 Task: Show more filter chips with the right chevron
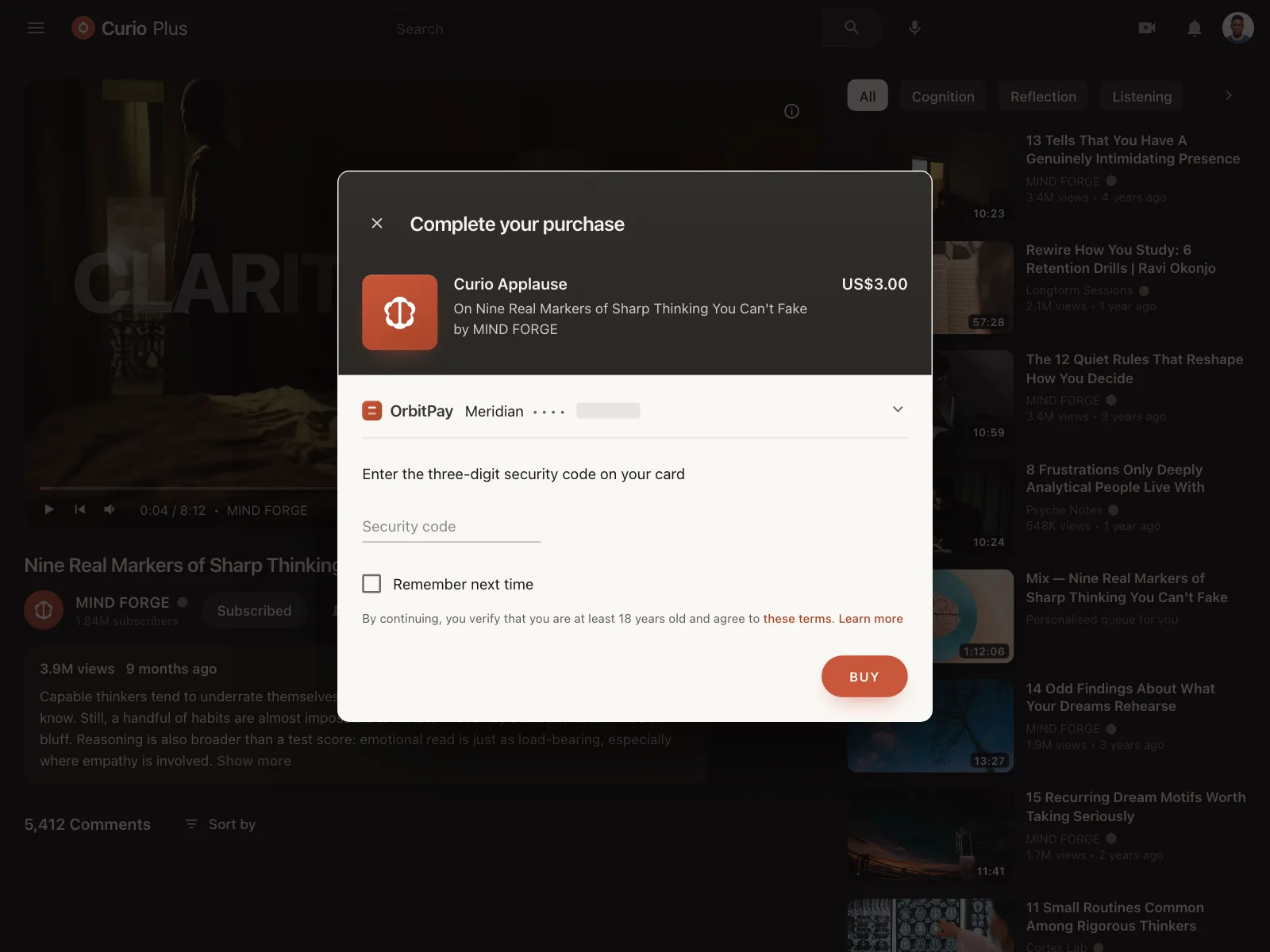click(x=1229, y=95)
